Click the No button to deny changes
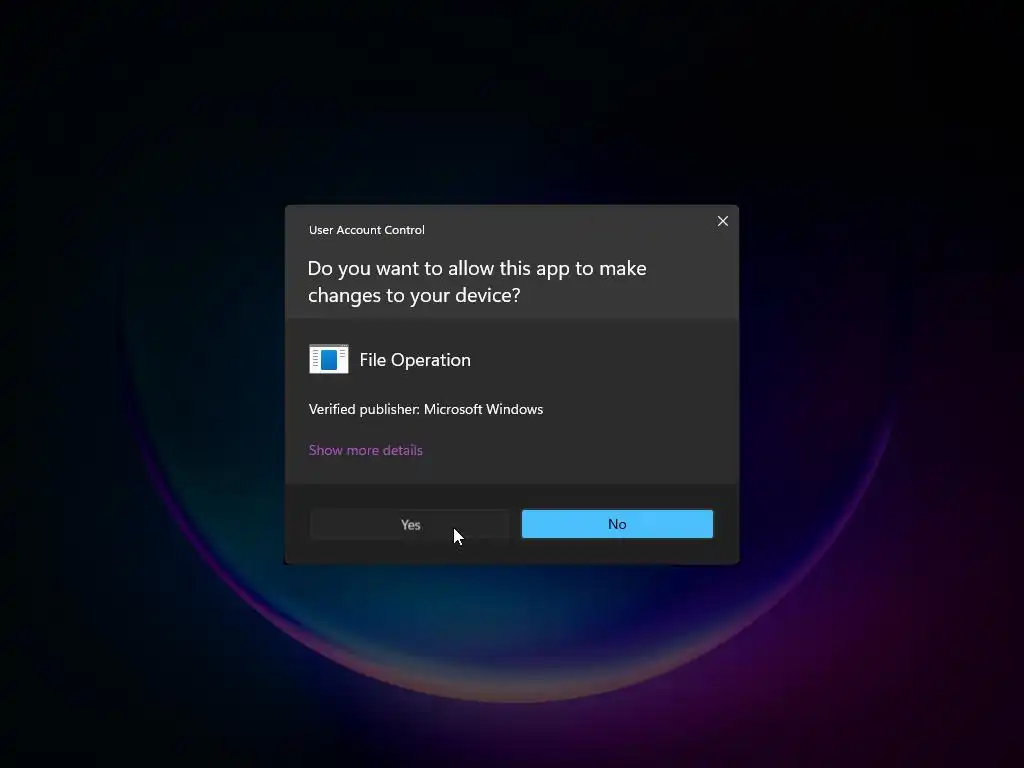The image size is (1024, 768). coord(617,524)
